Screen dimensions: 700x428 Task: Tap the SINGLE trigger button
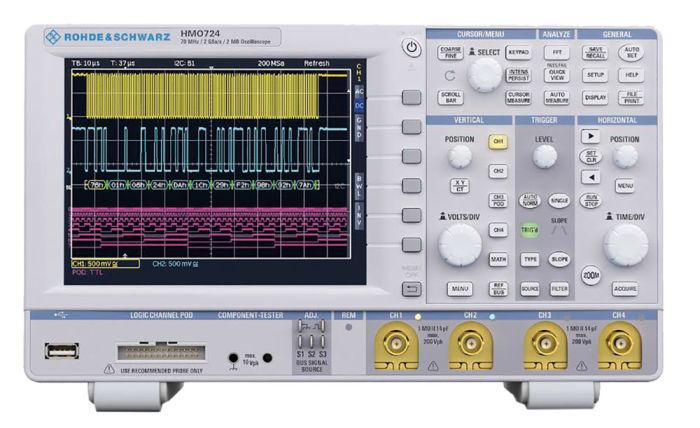[559, 200]
